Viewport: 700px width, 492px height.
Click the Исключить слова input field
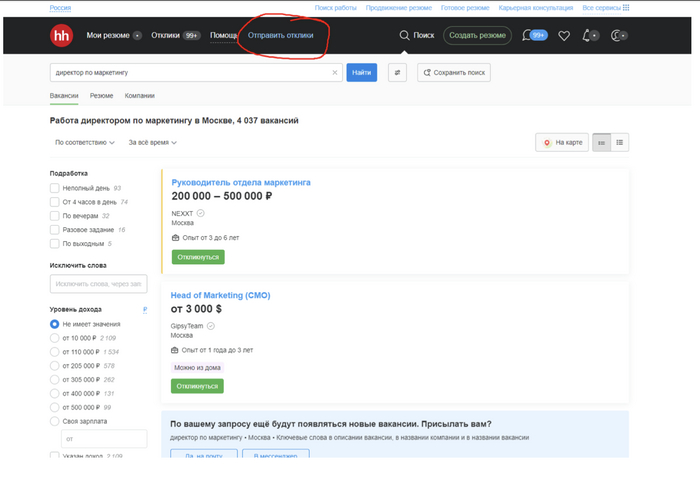(x=98, y=285)
